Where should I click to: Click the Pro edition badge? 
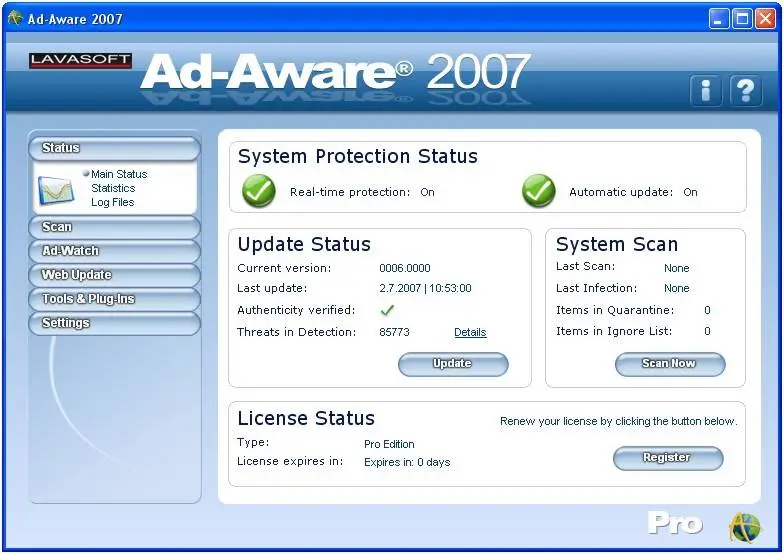coord(675,524)
